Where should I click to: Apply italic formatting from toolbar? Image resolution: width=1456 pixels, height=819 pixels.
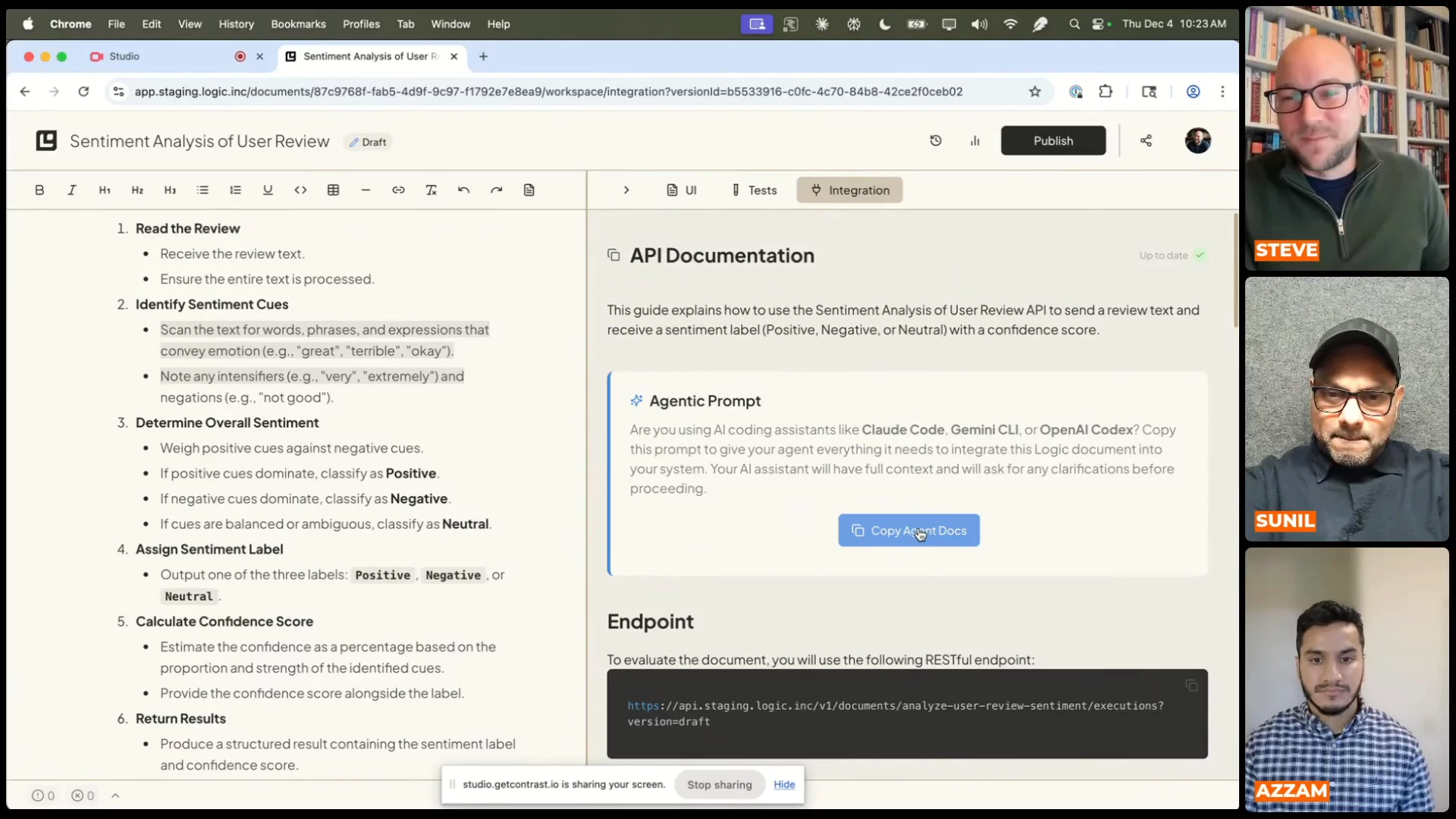coord(72,190)
